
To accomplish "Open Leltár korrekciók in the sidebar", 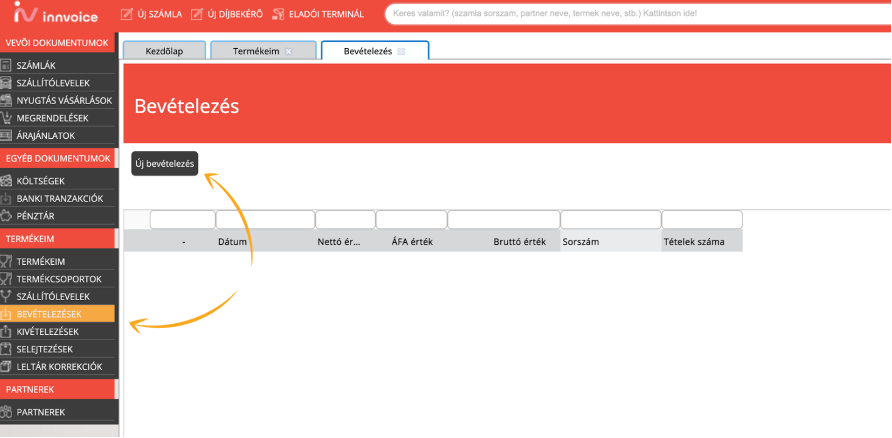I will click(59, 367).
